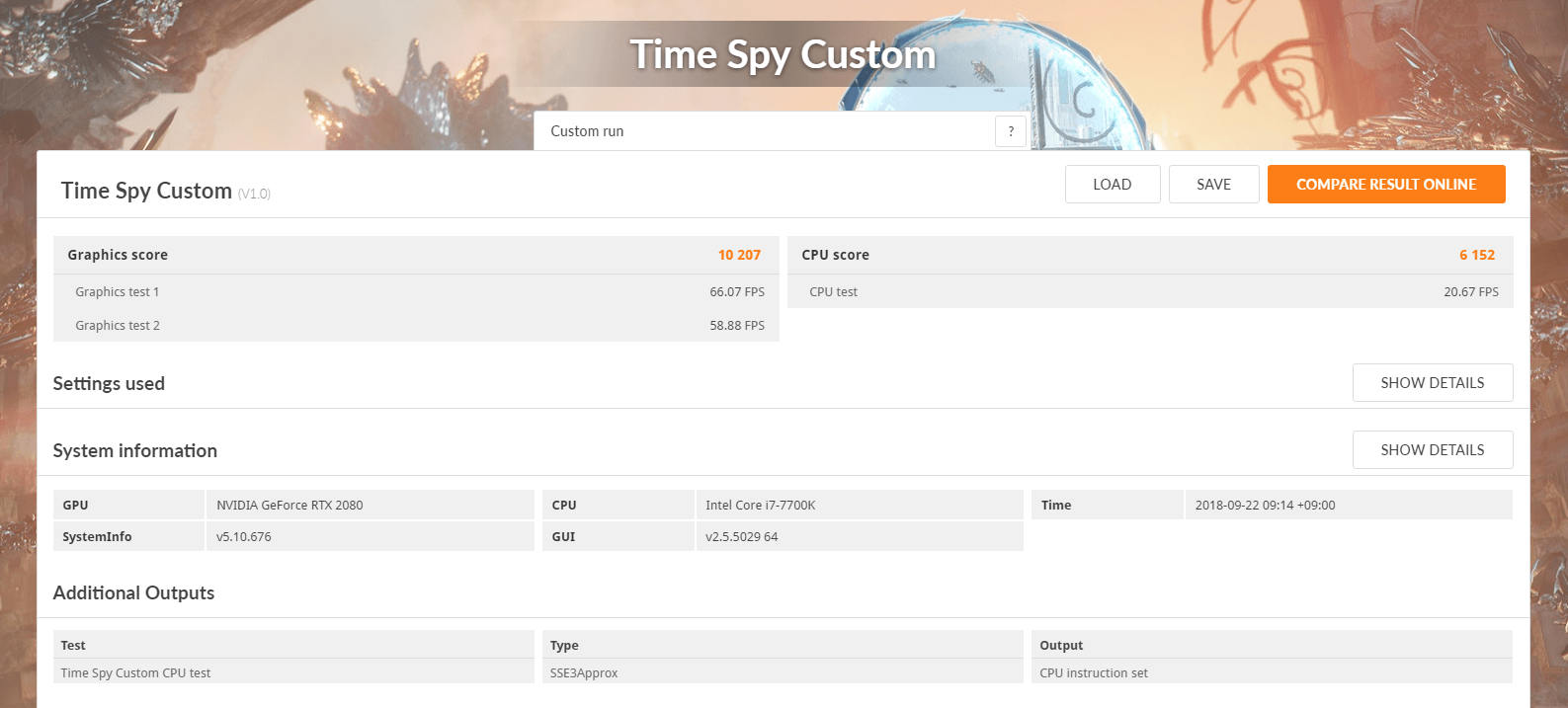The image size is (1568, 708).
Task: Click Time Spy Custom CPU test cell
Action: click(x=293, y=672)
